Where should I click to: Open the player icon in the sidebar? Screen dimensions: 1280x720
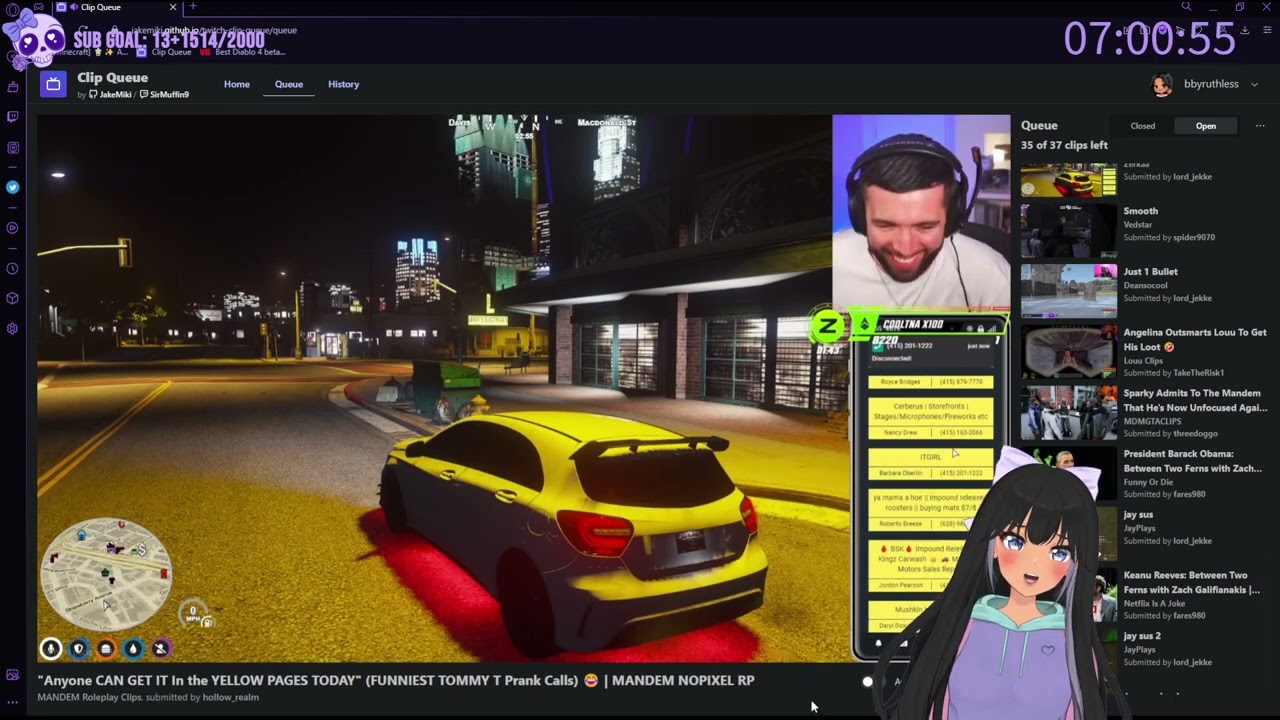(x=12, y=228)
